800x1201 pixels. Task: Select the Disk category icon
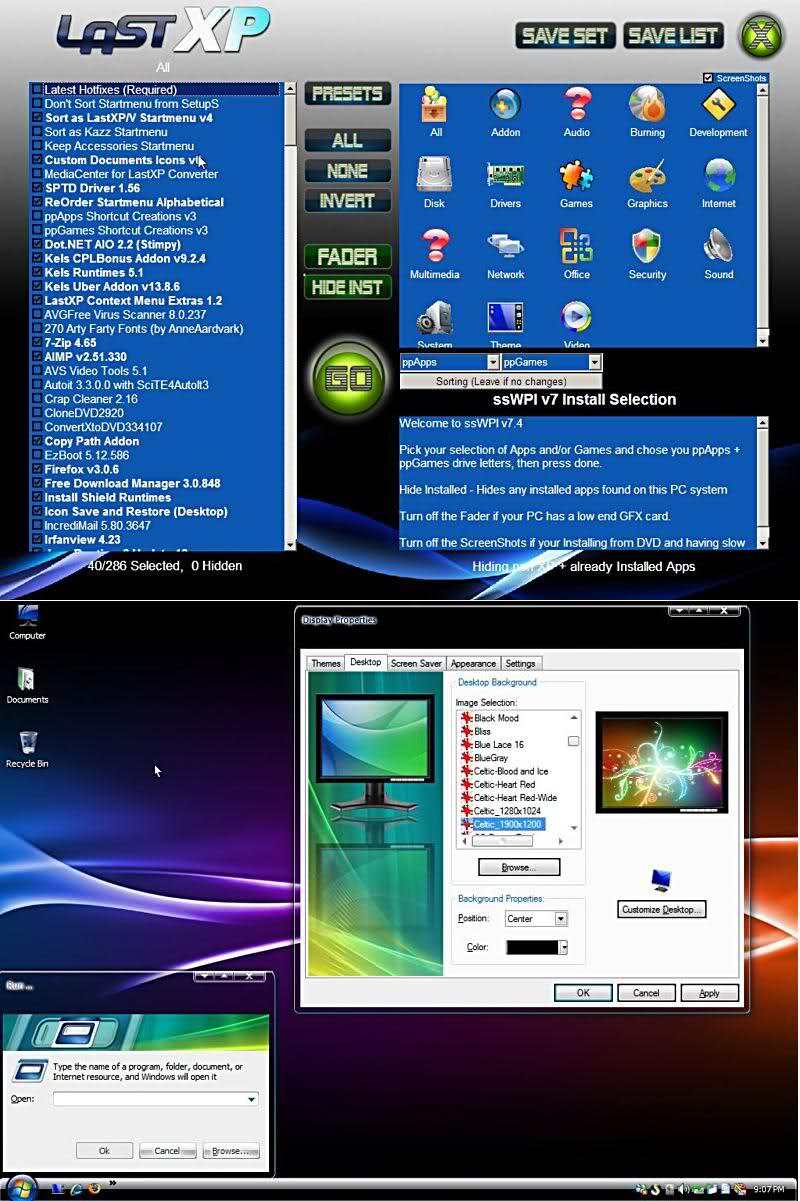click(434, 175)
